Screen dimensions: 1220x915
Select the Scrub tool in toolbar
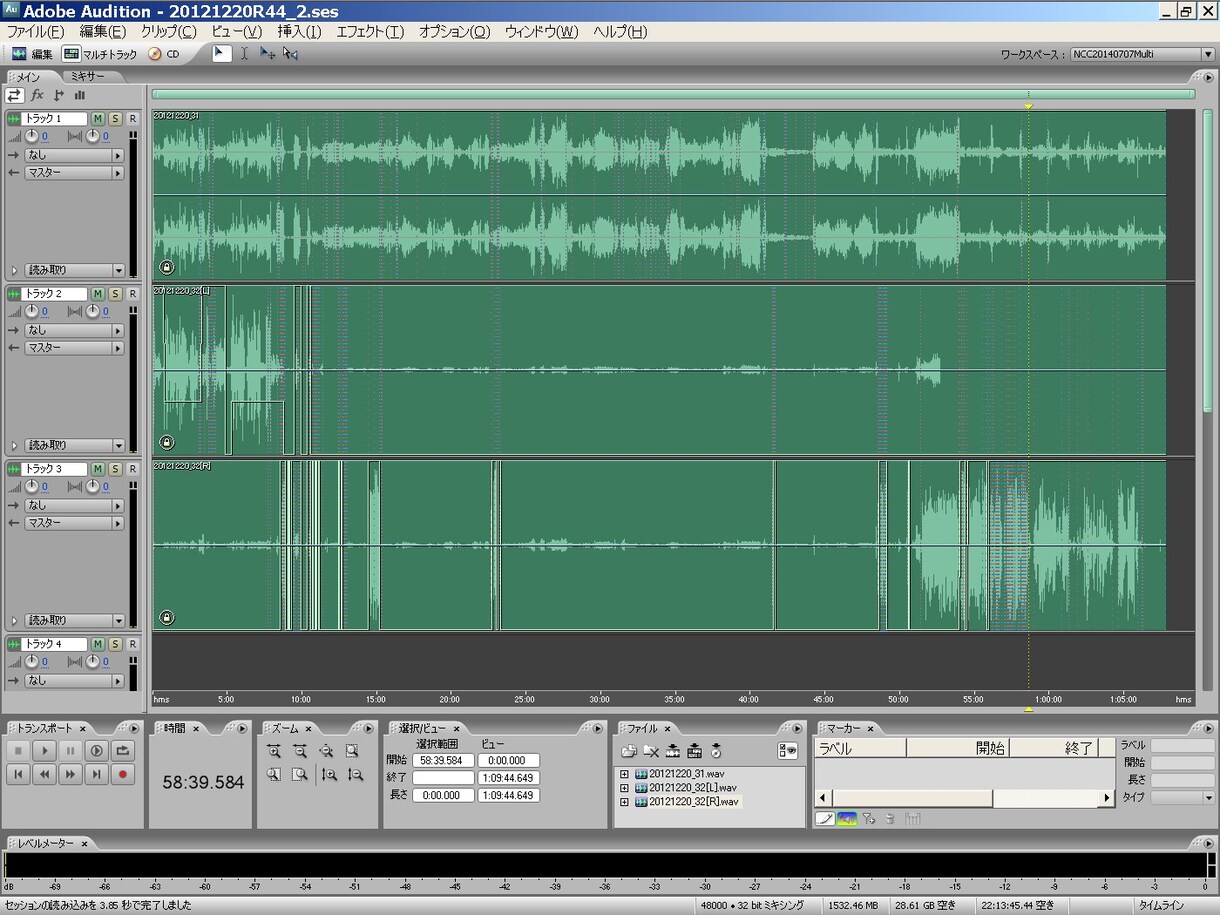(290, 54)
